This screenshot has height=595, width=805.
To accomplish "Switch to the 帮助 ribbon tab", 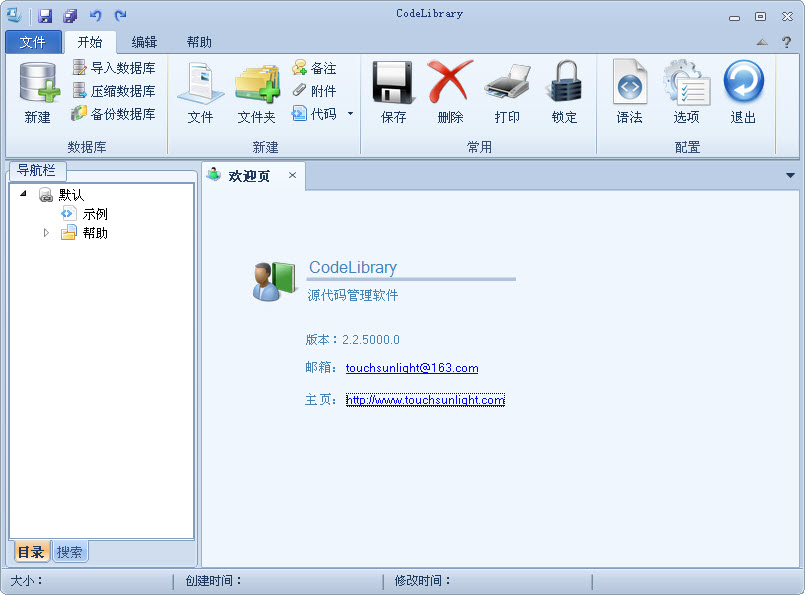I will [199, 42].
